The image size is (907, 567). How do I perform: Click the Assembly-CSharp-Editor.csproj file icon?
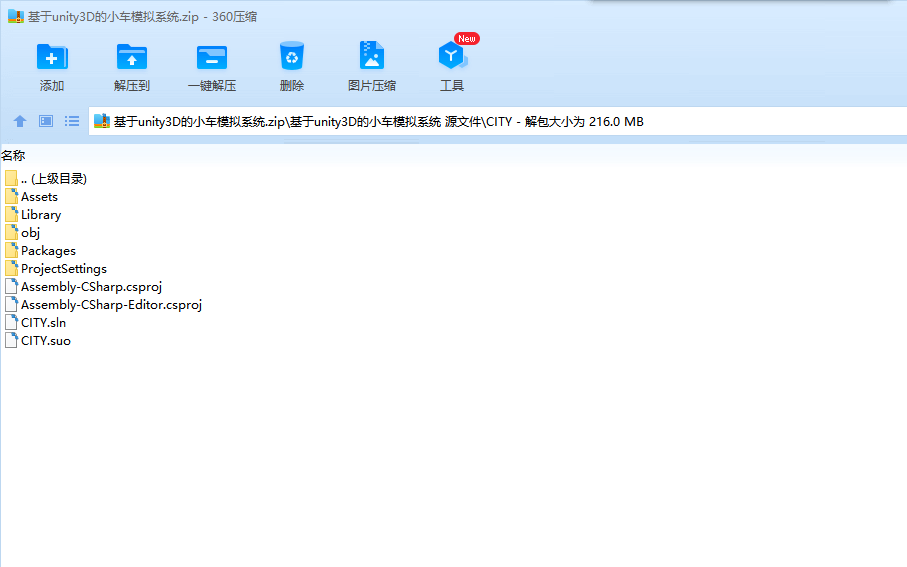point(12,304)
